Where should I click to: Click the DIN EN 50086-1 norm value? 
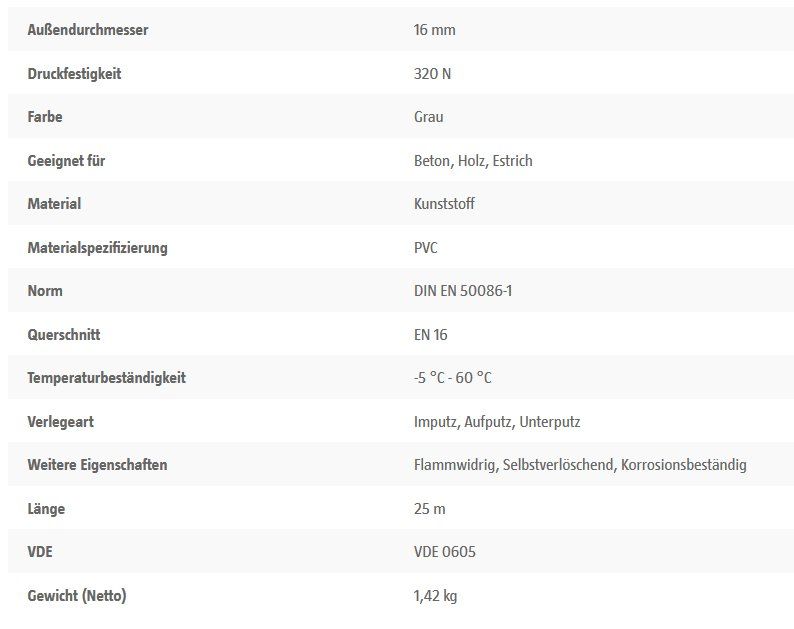click(463, 291)
